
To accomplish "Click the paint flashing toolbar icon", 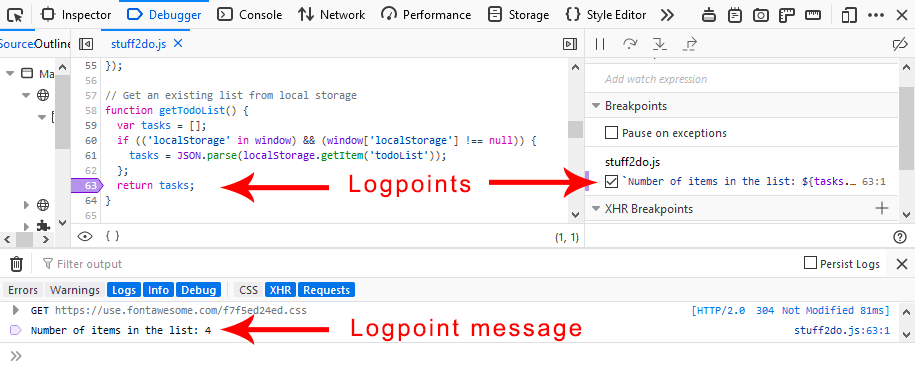I will 709,15.
